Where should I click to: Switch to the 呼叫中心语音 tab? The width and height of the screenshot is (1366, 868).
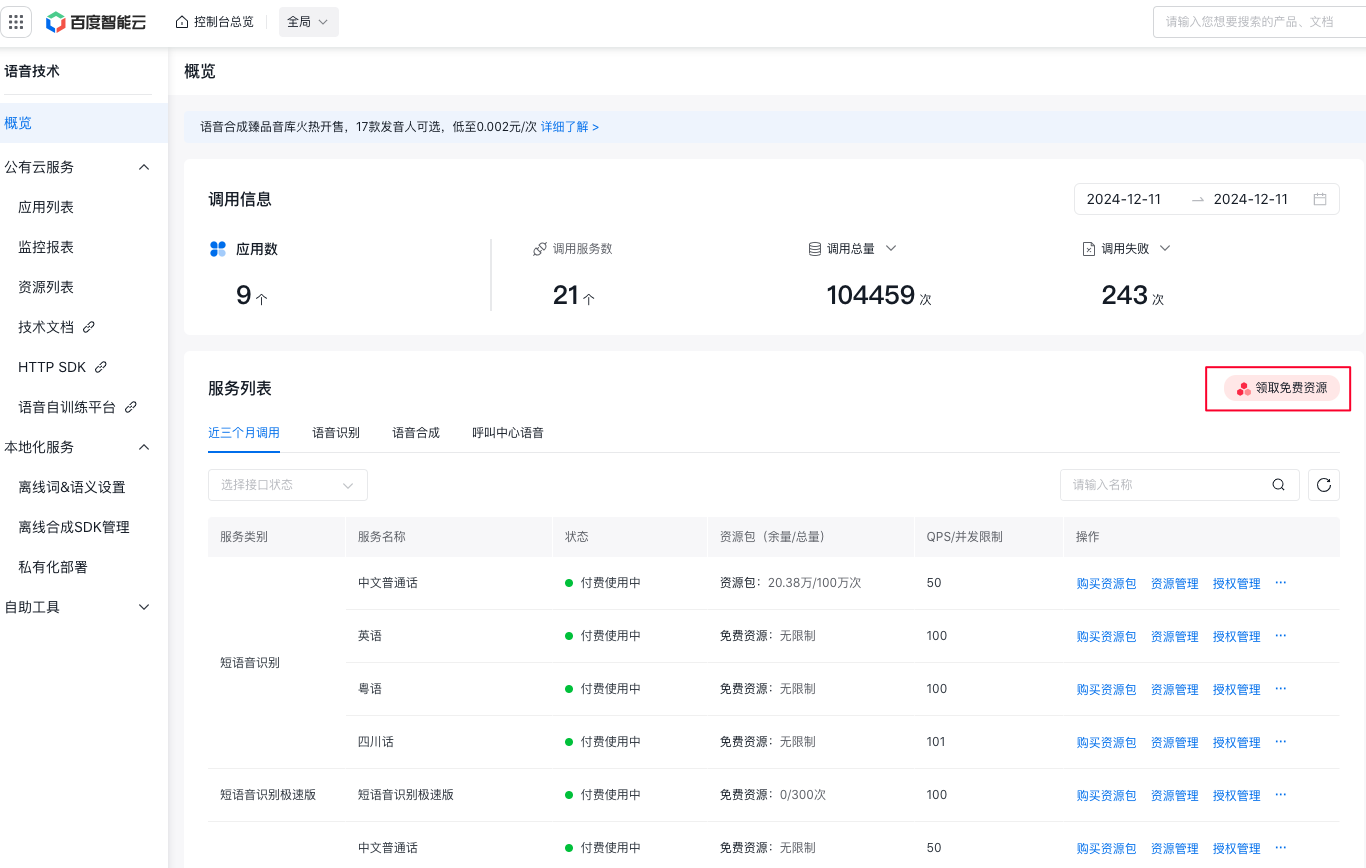point(508,433)
